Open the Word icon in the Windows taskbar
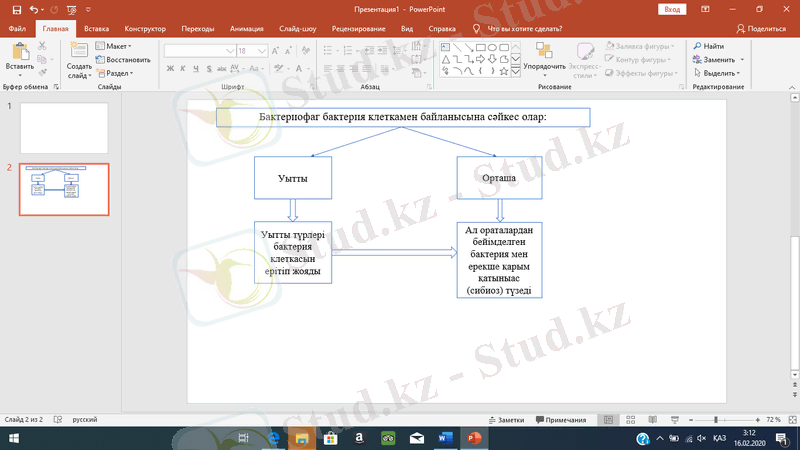800x450 pixels. pyautogui.click(x=445, y=438)
